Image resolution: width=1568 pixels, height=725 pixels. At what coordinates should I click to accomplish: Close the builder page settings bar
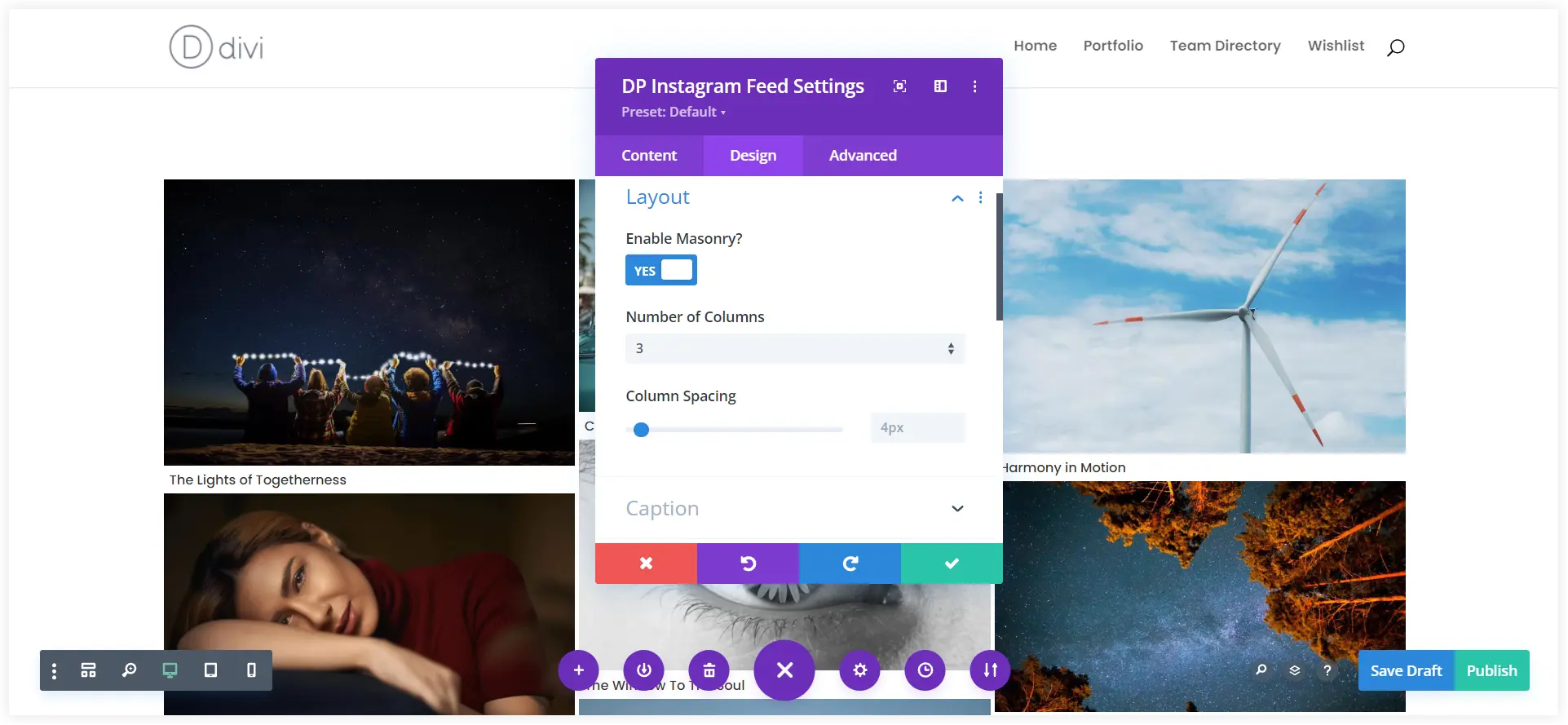(784, 670)
